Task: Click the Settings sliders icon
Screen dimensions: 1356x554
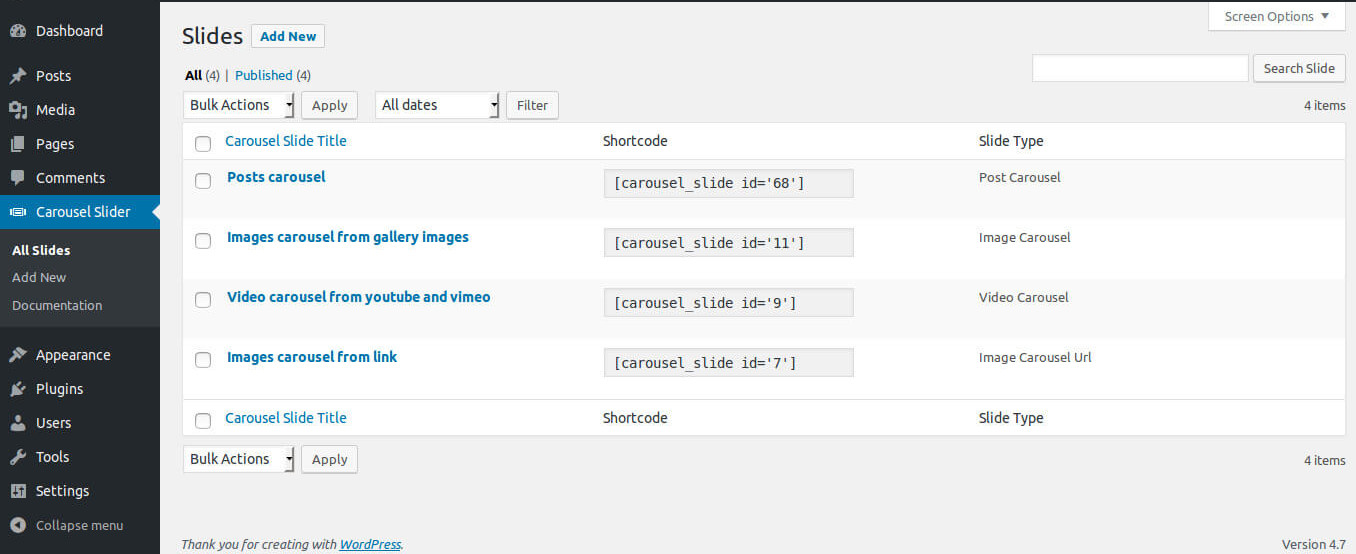Action: (18, 491)
